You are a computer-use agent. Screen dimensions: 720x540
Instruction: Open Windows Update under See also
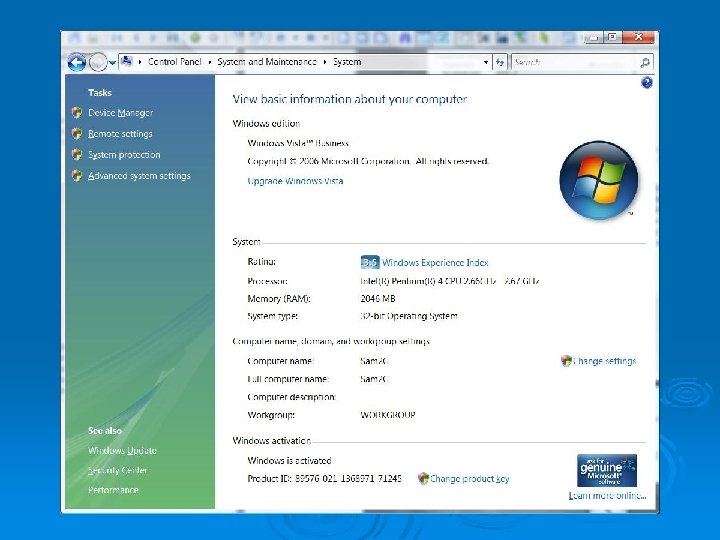tap(122, 450)
